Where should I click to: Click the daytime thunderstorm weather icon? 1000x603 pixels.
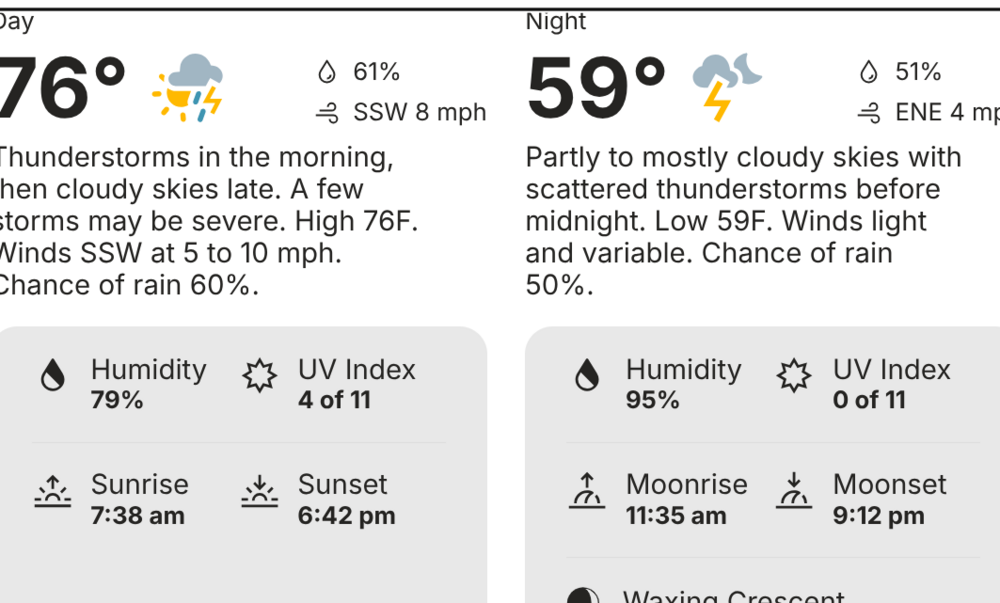tap(187, 88)
